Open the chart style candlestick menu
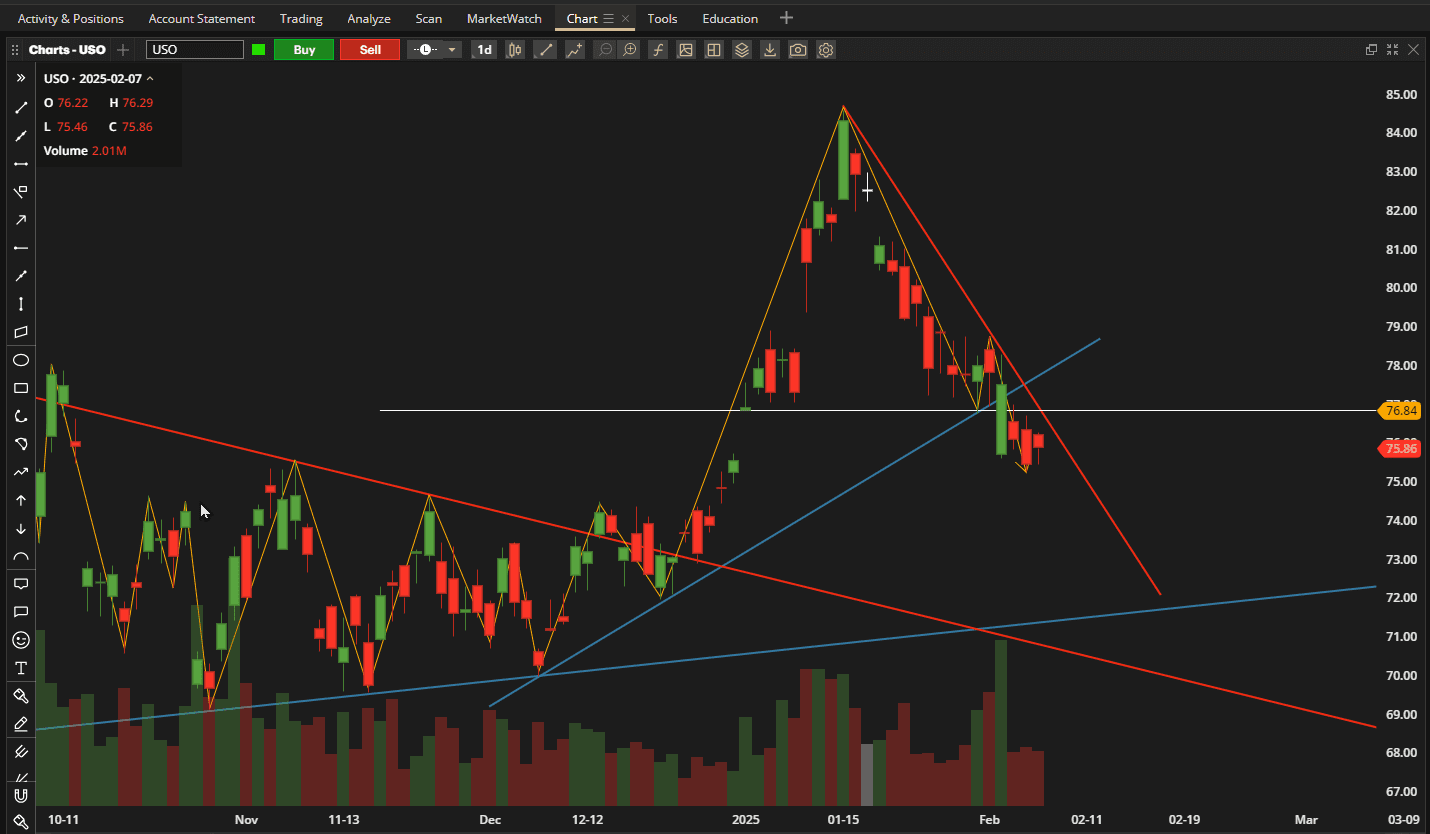 pos(515,49)
